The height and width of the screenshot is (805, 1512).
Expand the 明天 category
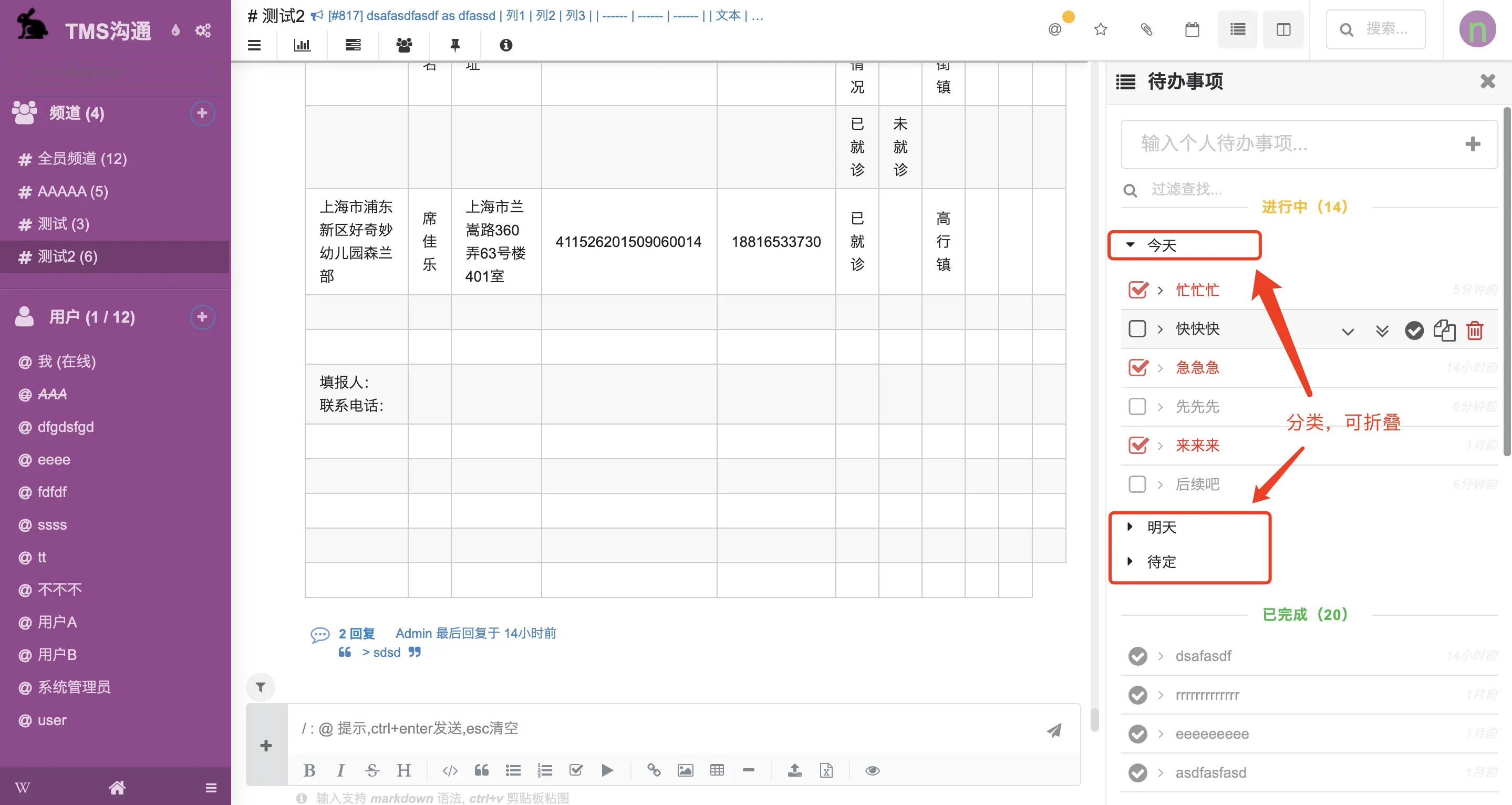pyautogui.click(x=1130, y=527)
